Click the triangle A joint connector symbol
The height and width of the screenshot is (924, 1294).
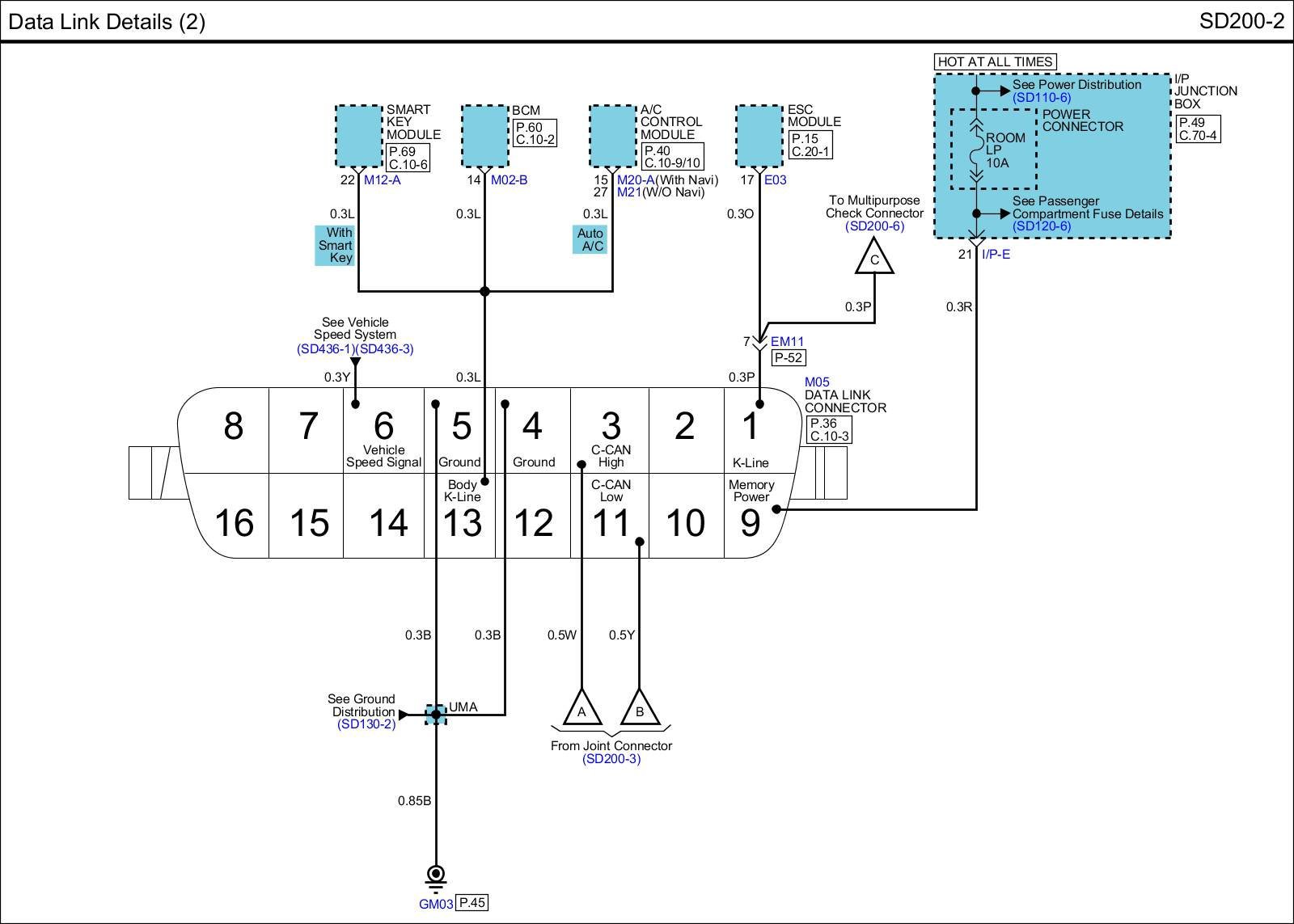point(581,709)
